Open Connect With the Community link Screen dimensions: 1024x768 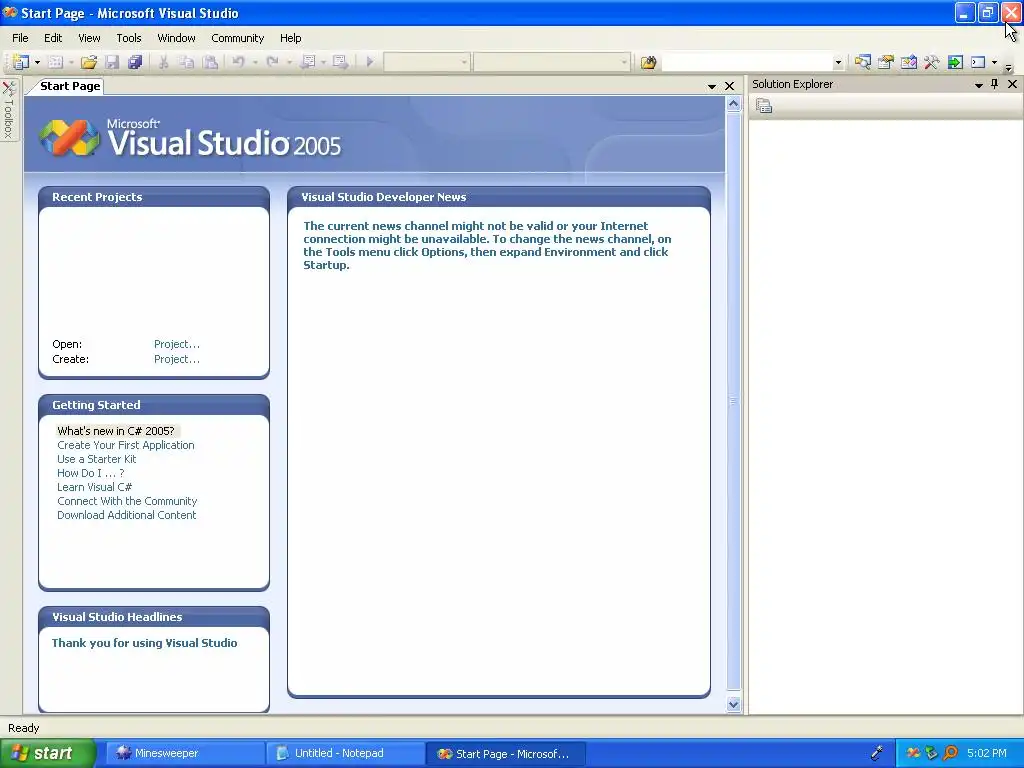click(127, 502)
